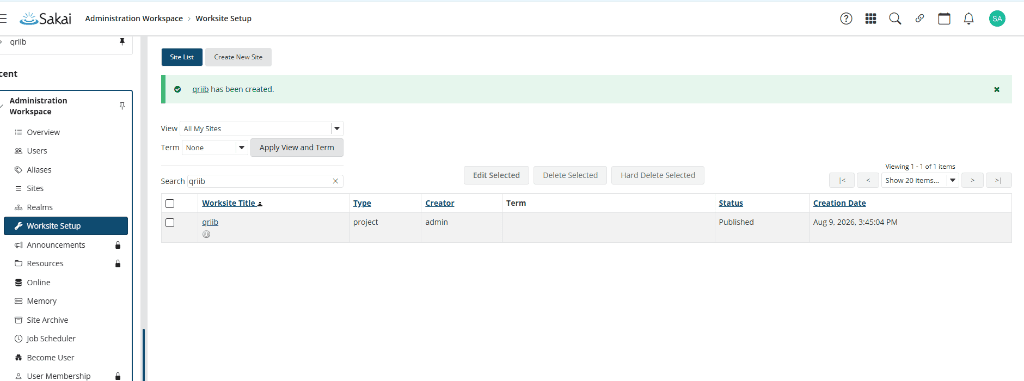The height and width of the screenshot is (381, 1024).
Task: Sort by Status column
Action: click(731, 203)
